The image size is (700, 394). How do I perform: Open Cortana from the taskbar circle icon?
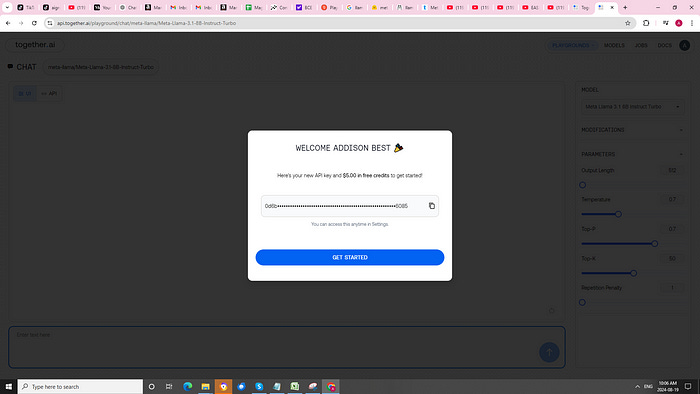coord(151,386)
